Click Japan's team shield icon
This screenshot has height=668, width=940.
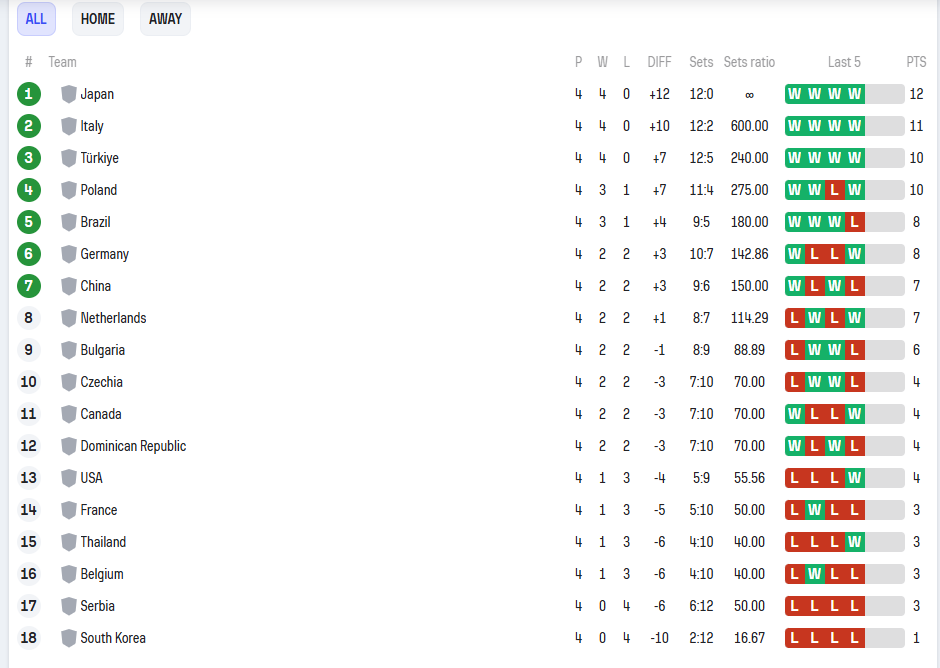click(x=69, y=94)
